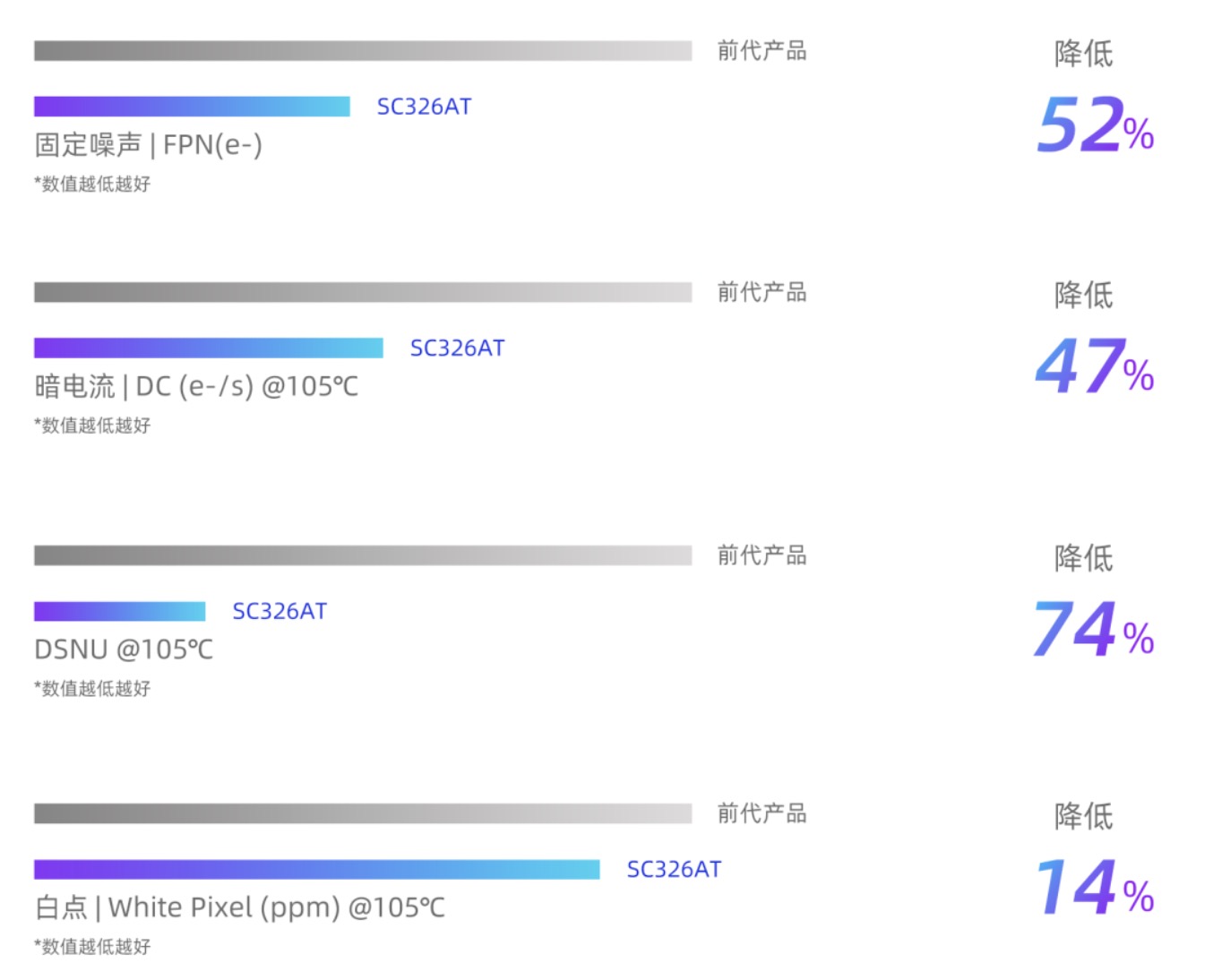
Task: Click the DSNU @105℃ label
Action: tap(124, 649)
